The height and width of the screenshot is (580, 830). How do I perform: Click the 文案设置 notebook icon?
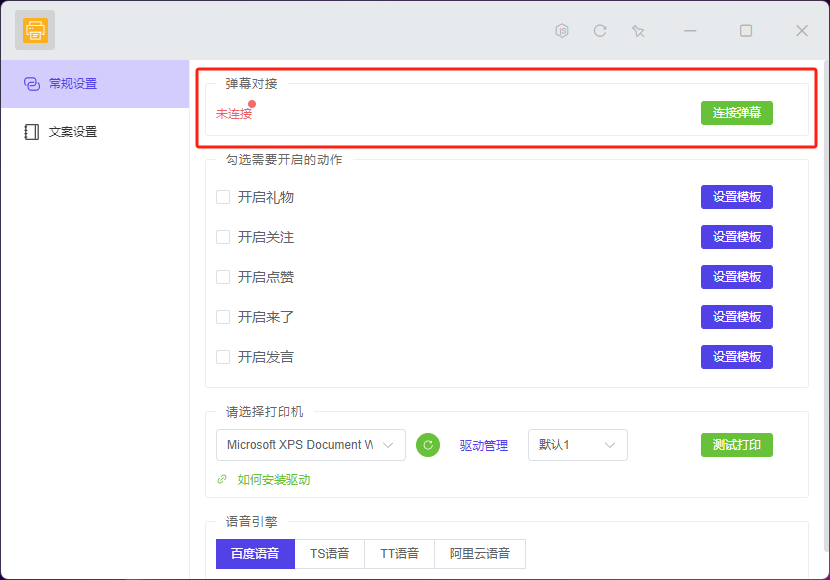[32, 132]
